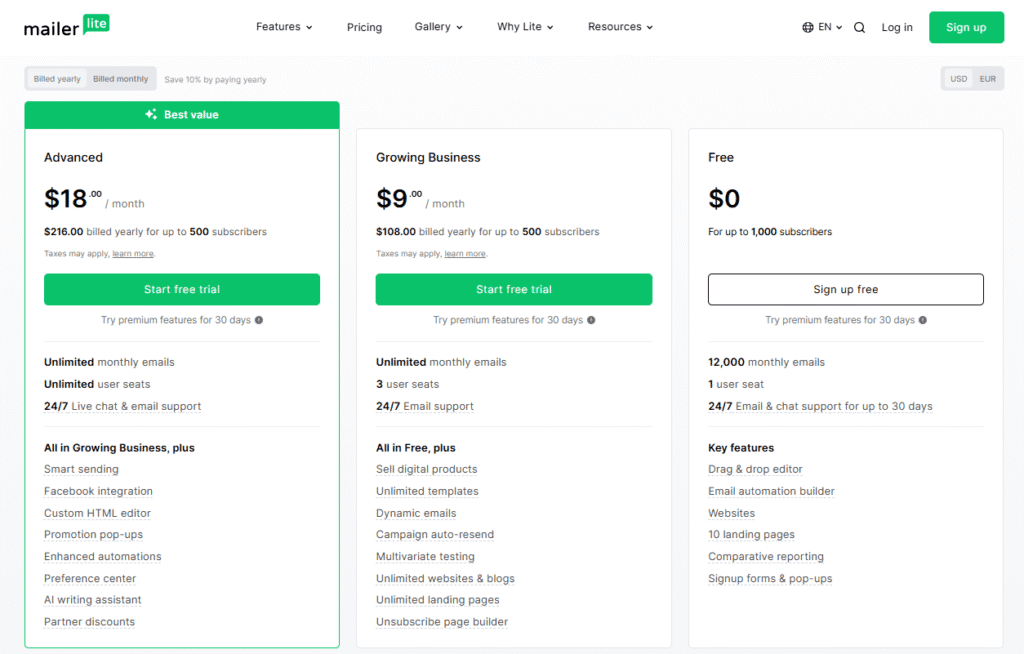Image resolution: width=1024 pixels, height=654 pixels.
Task: Click 10 landing pages feature
Action: point(751,534)
